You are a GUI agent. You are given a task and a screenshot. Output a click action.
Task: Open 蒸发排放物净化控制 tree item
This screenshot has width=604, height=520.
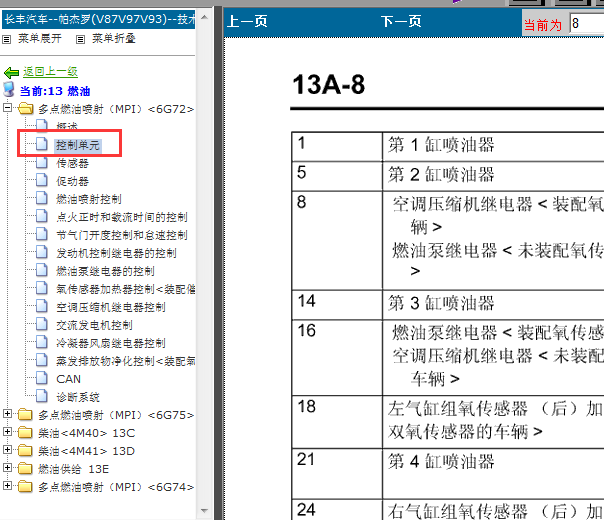(126, 361)
